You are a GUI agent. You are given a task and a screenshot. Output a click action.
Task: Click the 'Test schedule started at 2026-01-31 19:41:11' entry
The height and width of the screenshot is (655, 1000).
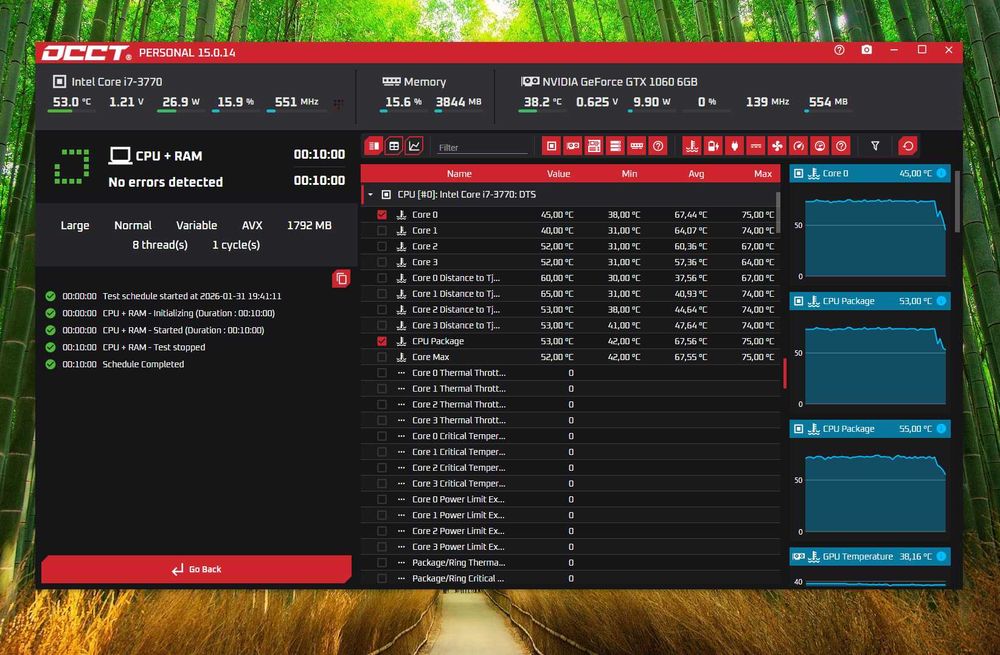coord(191,296)
